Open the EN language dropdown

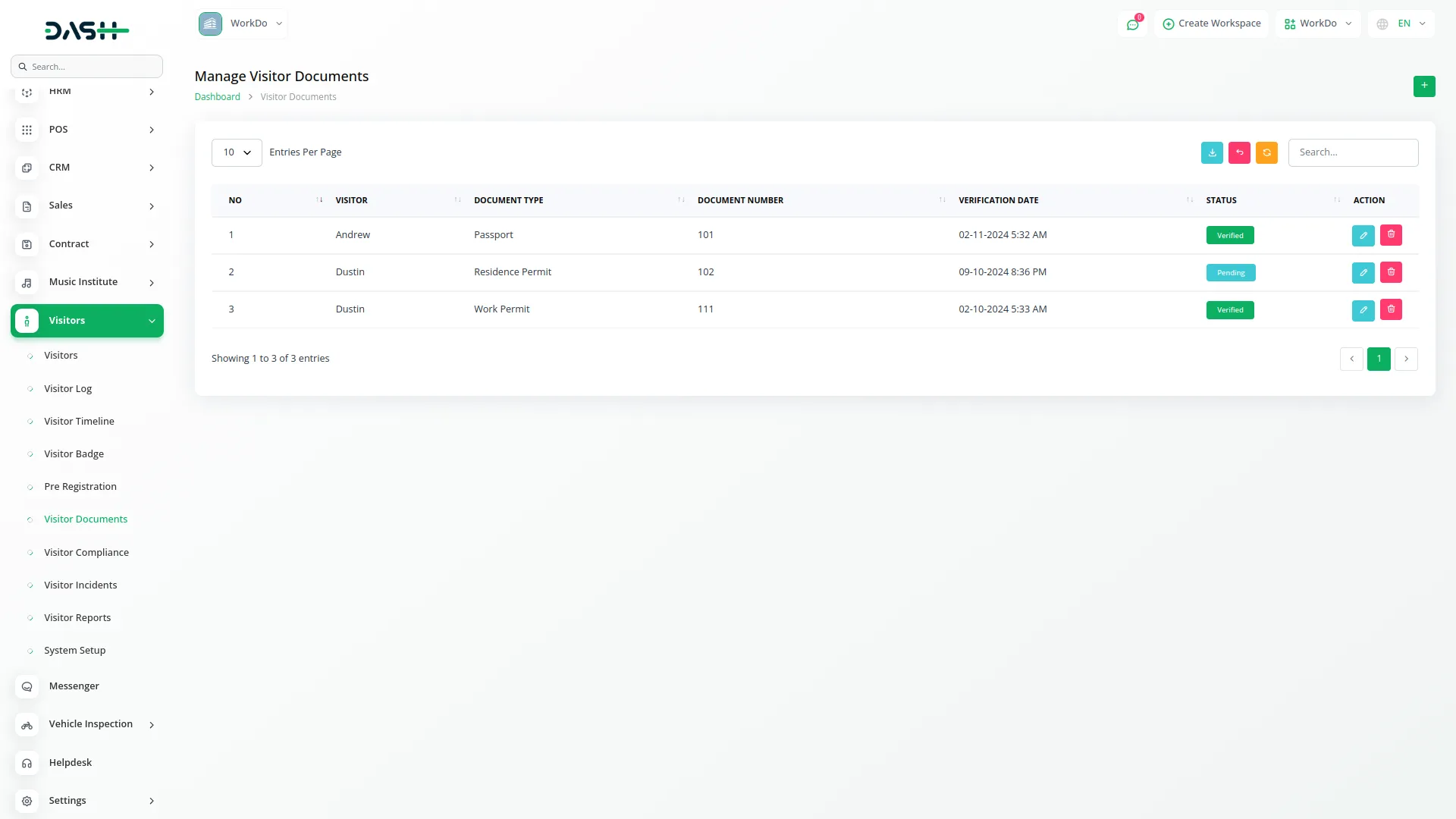click(1401, 24)
